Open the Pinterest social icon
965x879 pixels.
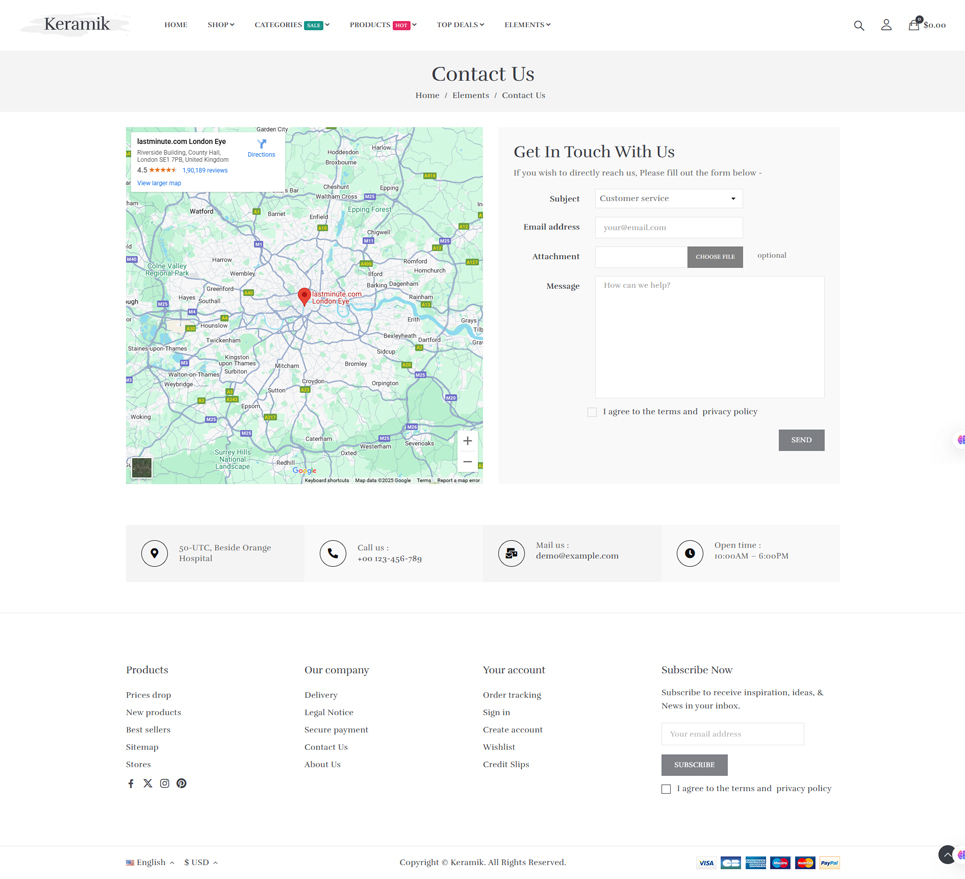[182, 784]
